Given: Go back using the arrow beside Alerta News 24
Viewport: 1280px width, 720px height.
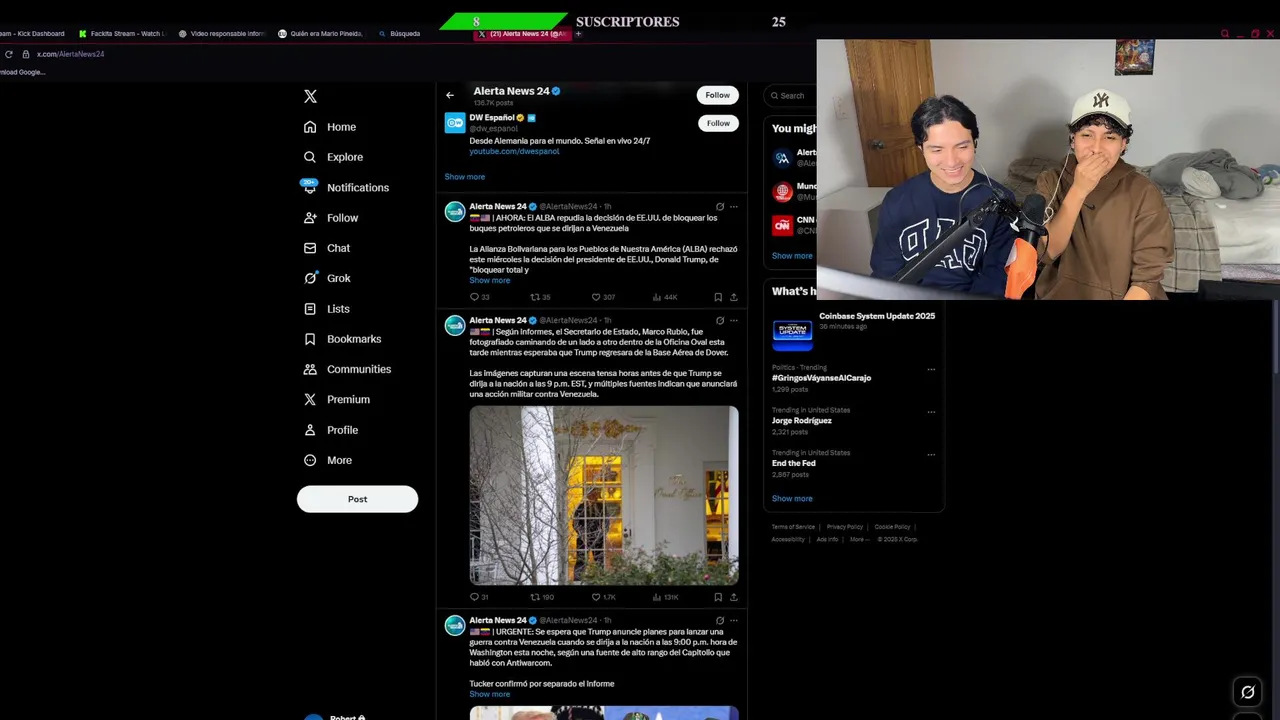Looking at the screenshot, I should point(450,95).
